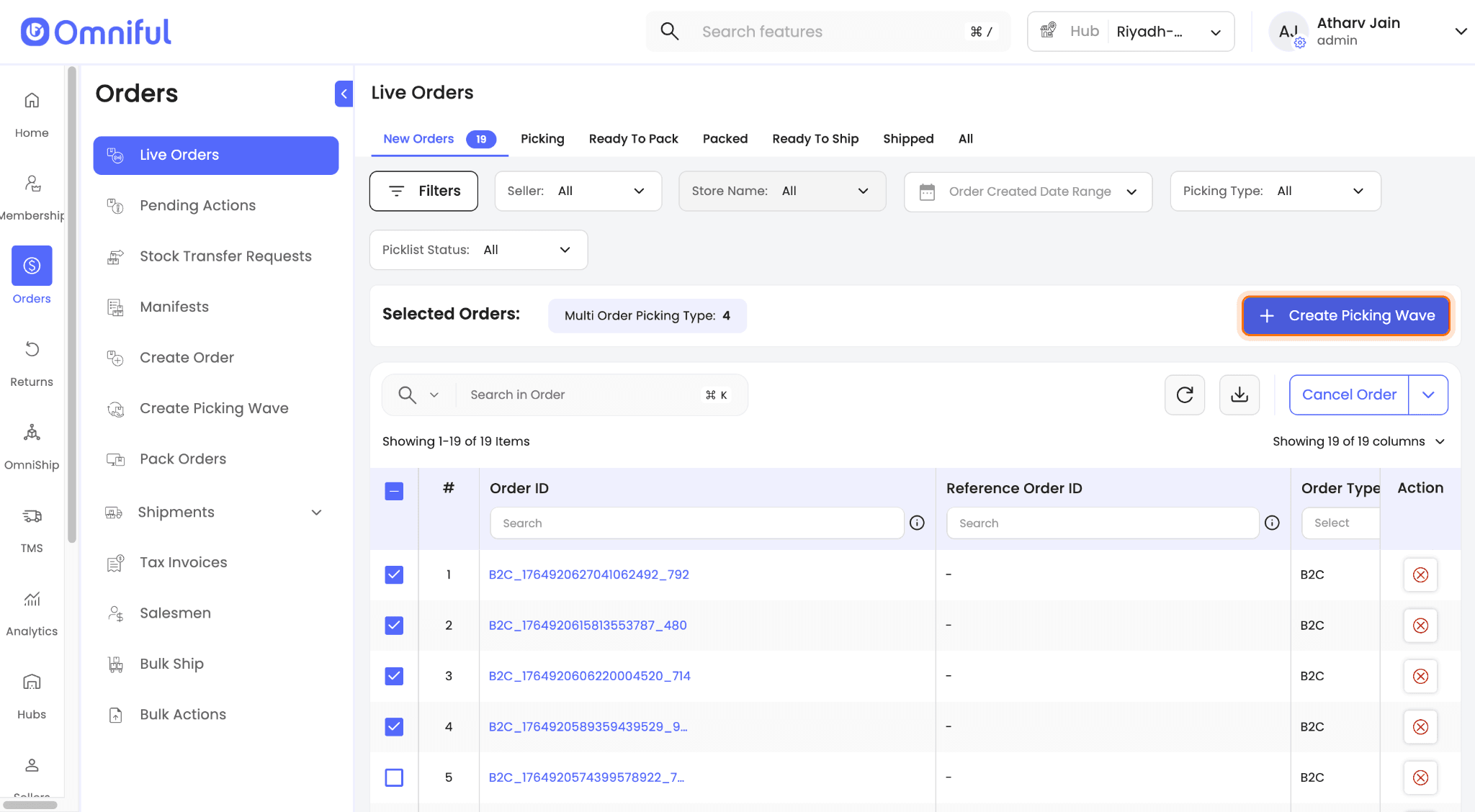Collapse the Orders side panel
Screen dimensions: 1475x812
point(344,94)
